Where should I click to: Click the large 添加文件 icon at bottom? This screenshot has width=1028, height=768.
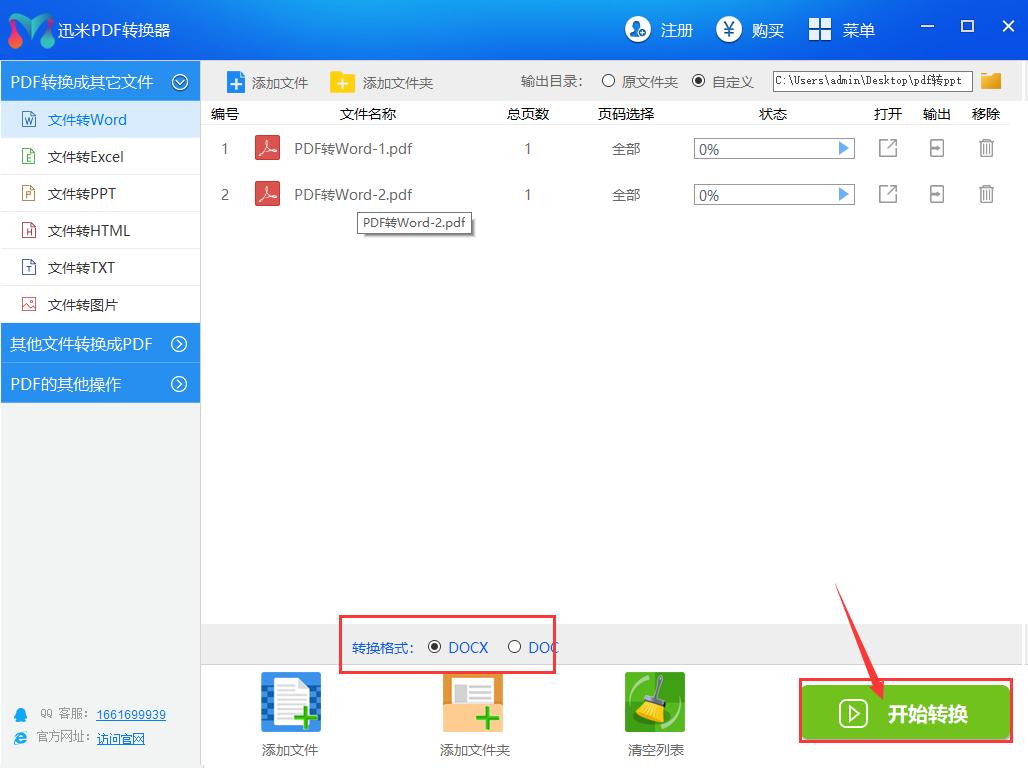[289, 701]
